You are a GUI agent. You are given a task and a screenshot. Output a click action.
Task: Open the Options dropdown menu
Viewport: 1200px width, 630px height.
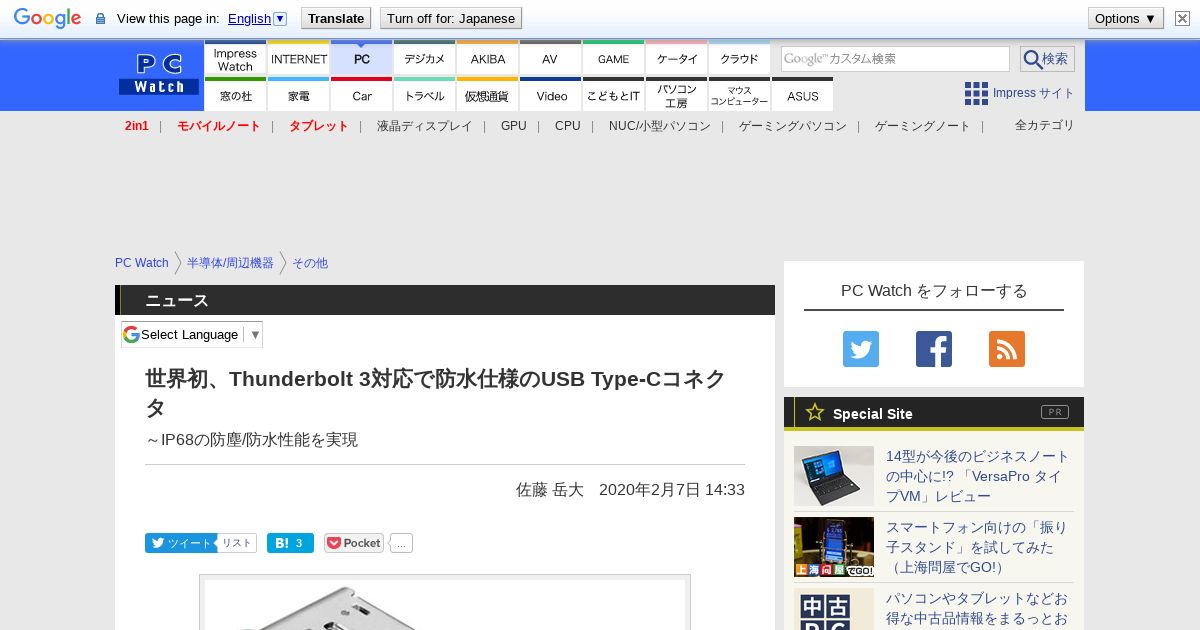pyautogui.click(x=1125, y=18)
